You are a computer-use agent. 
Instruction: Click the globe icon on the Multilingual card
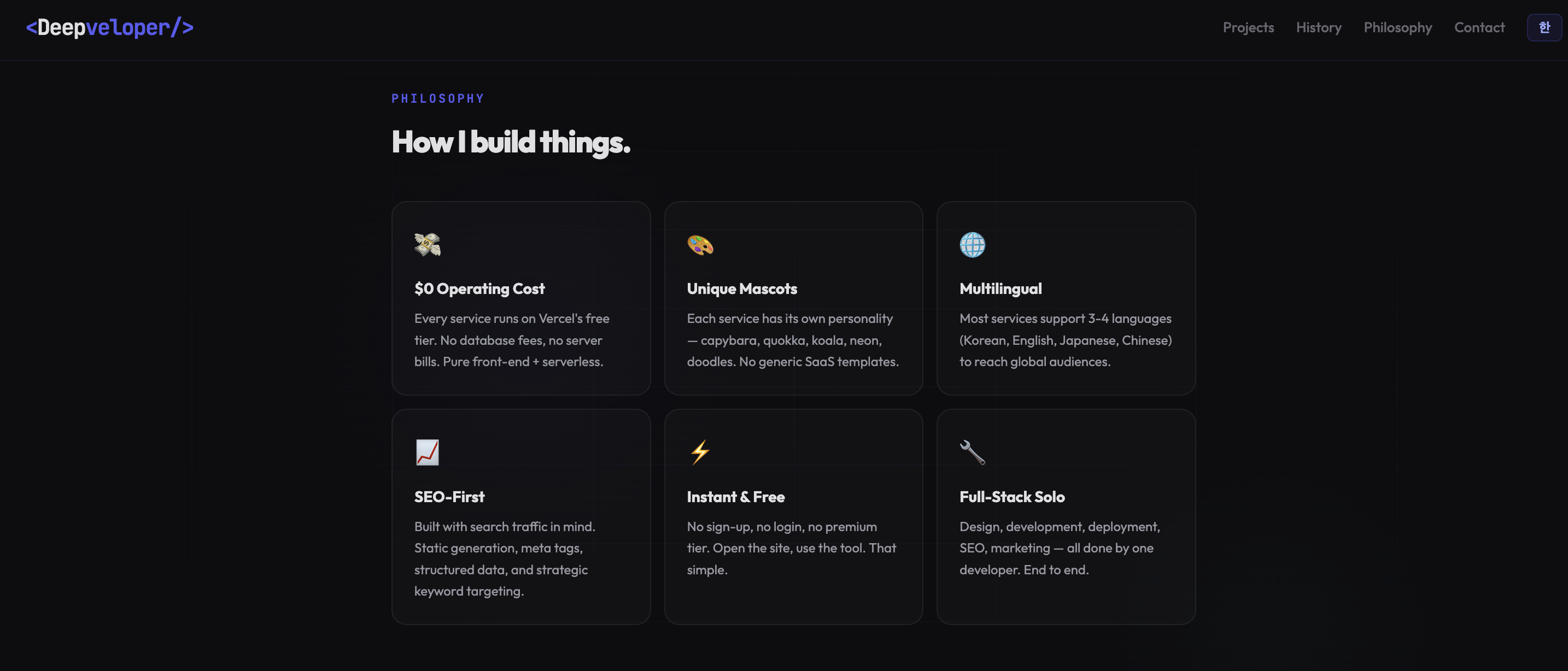972,245
